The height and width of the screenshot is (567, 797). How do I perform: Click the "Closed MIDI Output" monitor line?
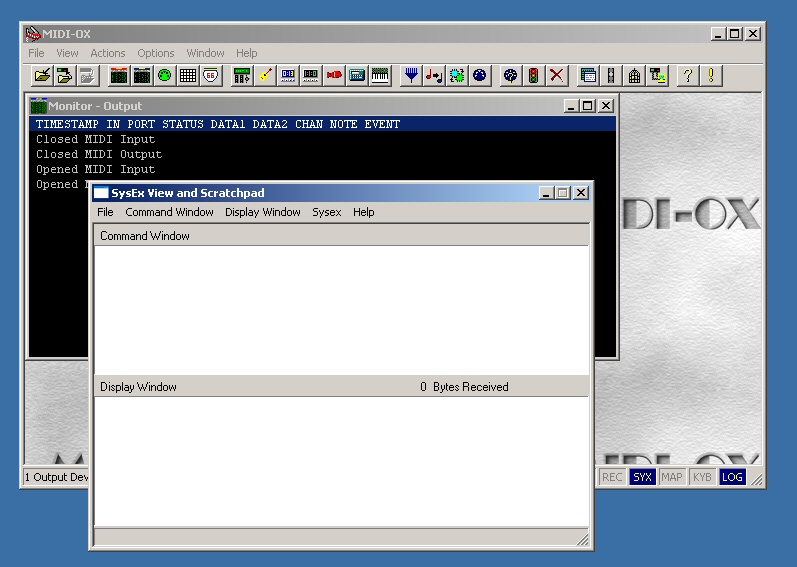(x=99, y=154)
